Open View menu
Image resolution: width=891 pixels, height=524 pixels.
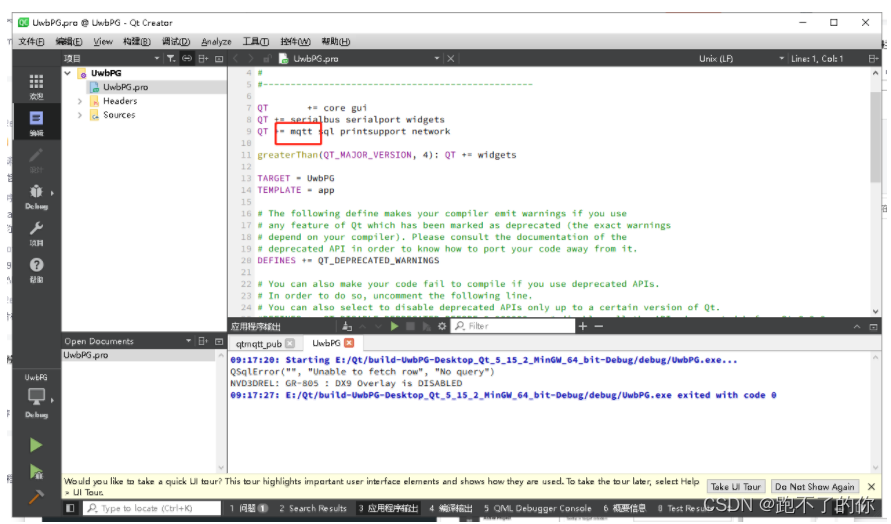(103, 41)
